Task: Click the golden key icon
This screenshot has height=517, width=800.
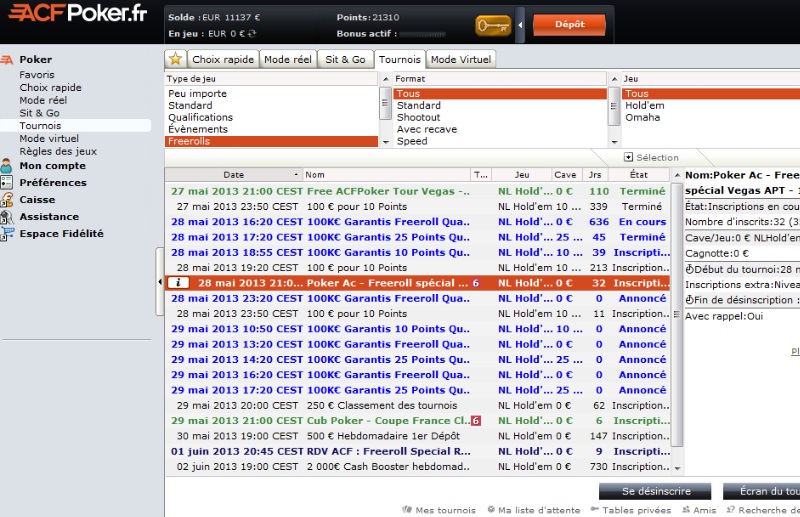Action: pyautogui.click(x=492, y=25)
